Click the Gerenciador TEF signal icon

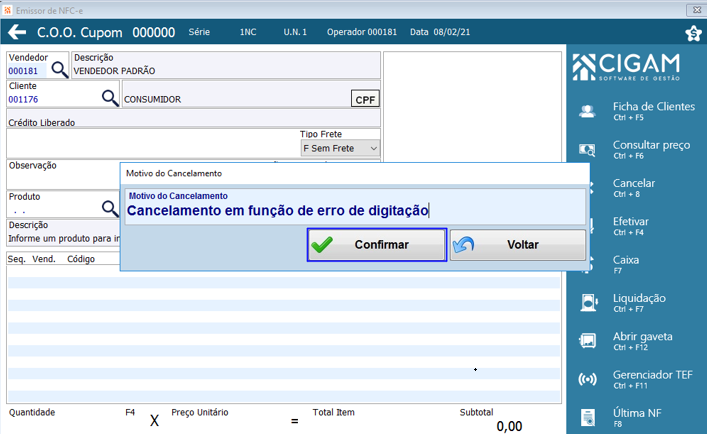[588, 379]
